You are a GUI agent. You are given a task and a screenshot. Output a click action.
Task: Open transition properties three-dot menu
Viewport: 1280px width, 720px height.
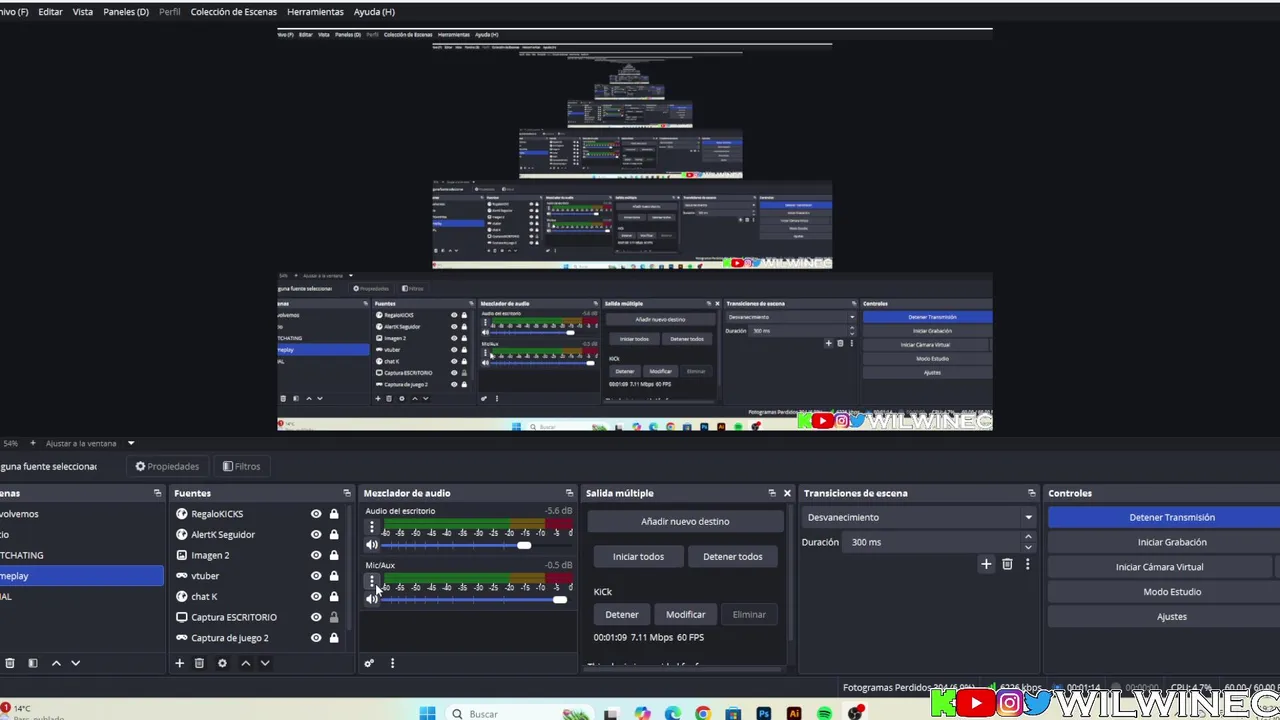[x=1027, y=564]
